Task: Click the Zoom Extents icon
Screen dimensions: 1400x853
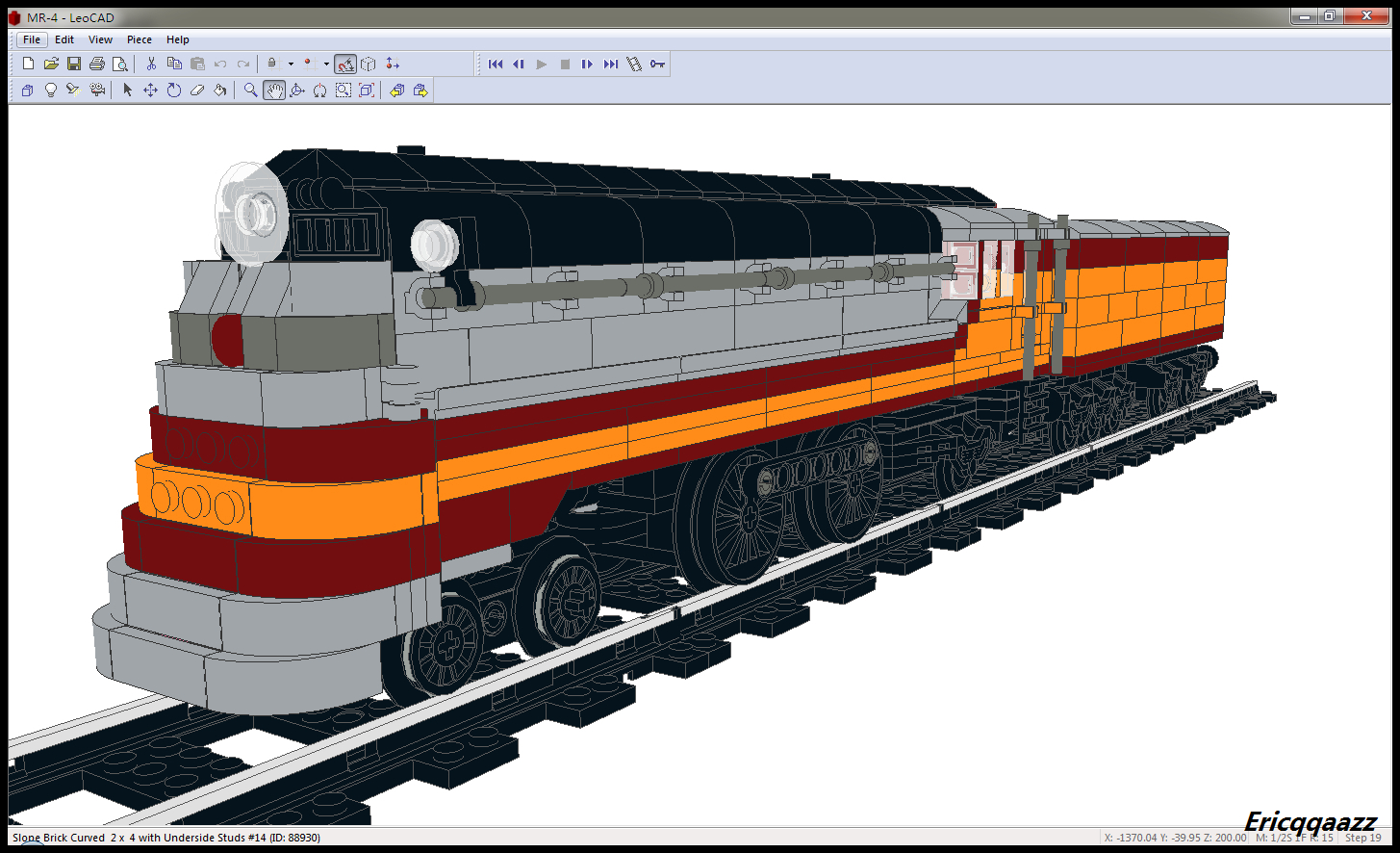Action: [367, 90]
